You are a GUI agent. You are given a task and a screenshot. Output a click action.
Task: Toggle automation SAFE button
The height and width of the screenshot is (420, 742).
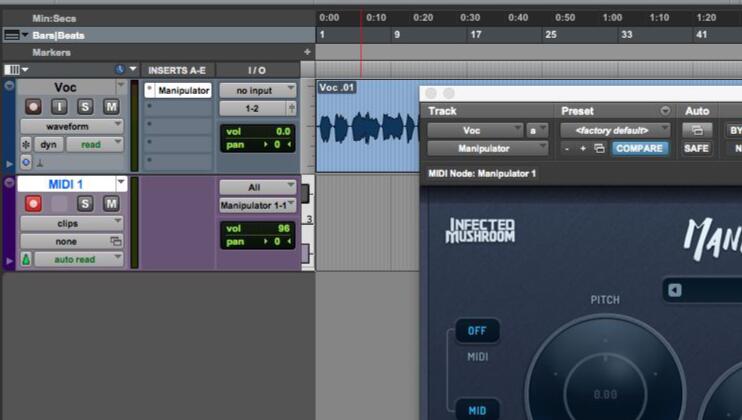(697, 149)
